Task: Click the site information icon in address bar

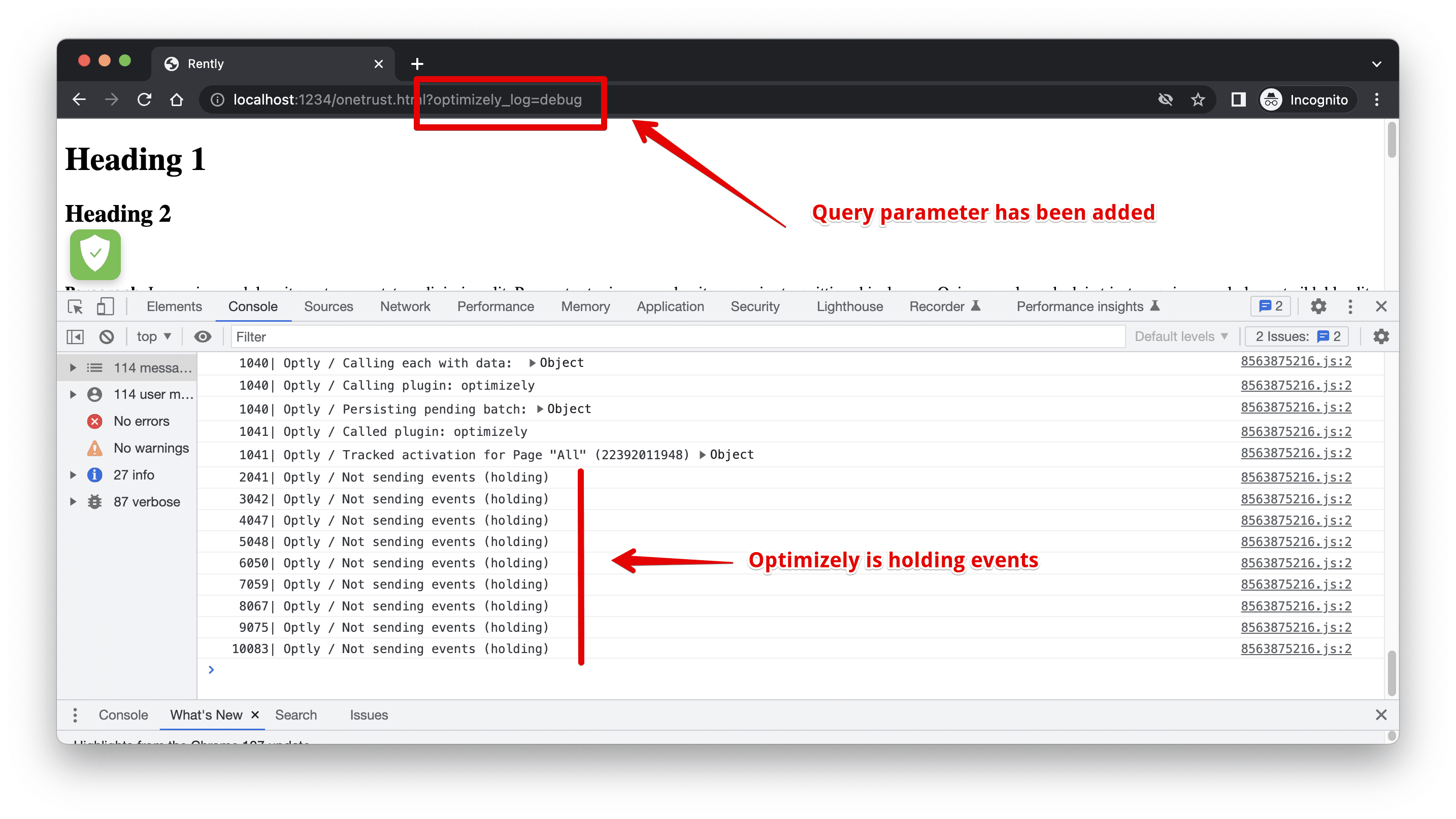Action: pos(217,99)
